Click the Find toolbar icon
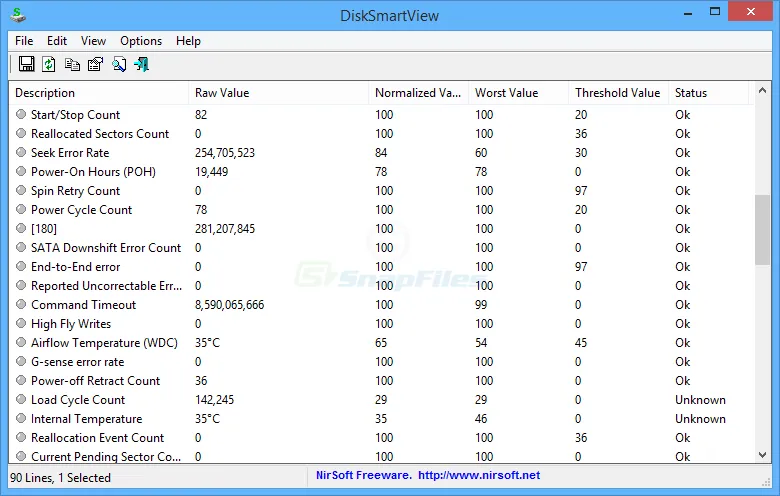This screenshot has height=496, width=780. [x=119, y=64]
